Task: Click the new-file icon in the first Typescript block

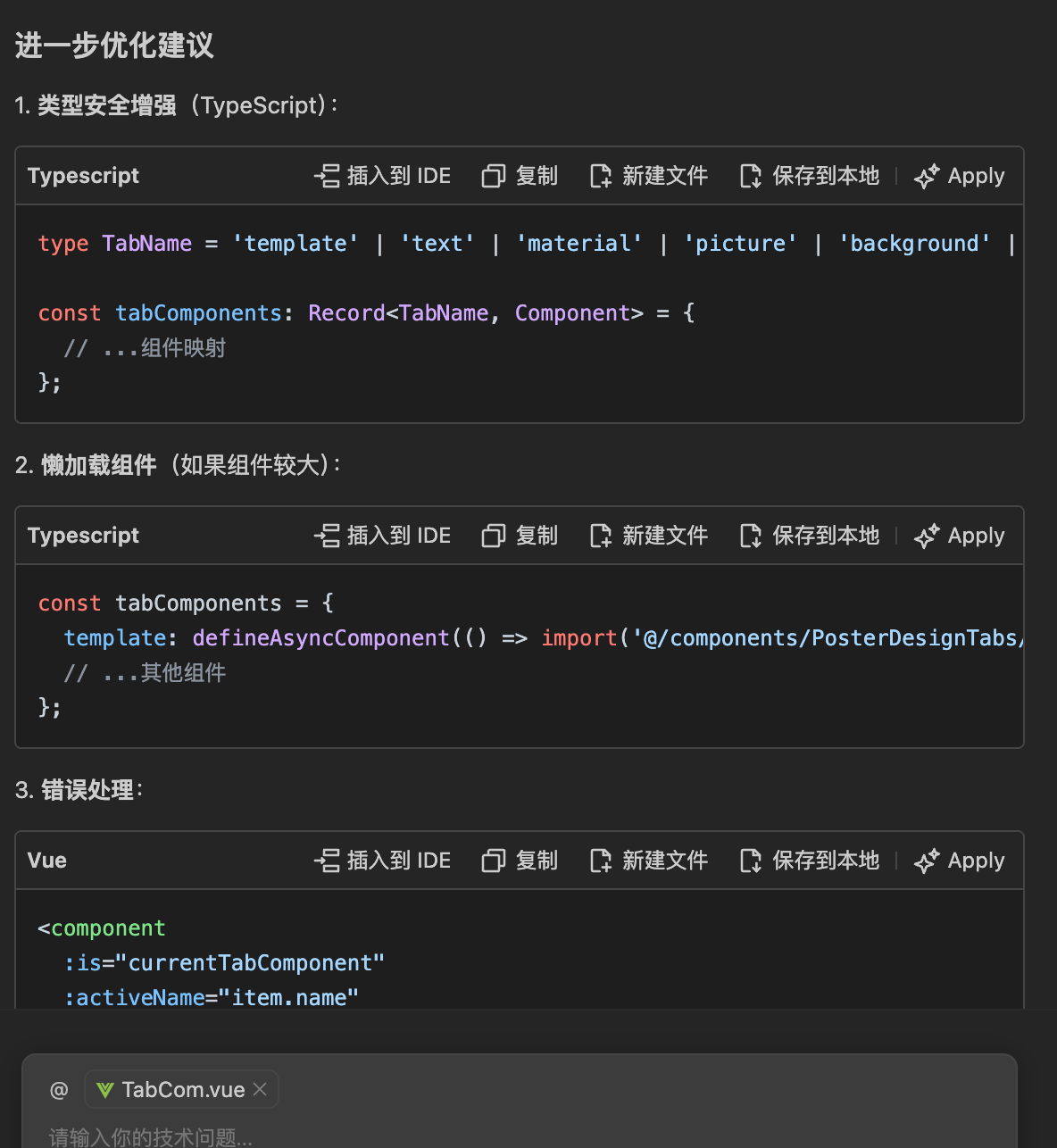Action: tap(601, 176)
